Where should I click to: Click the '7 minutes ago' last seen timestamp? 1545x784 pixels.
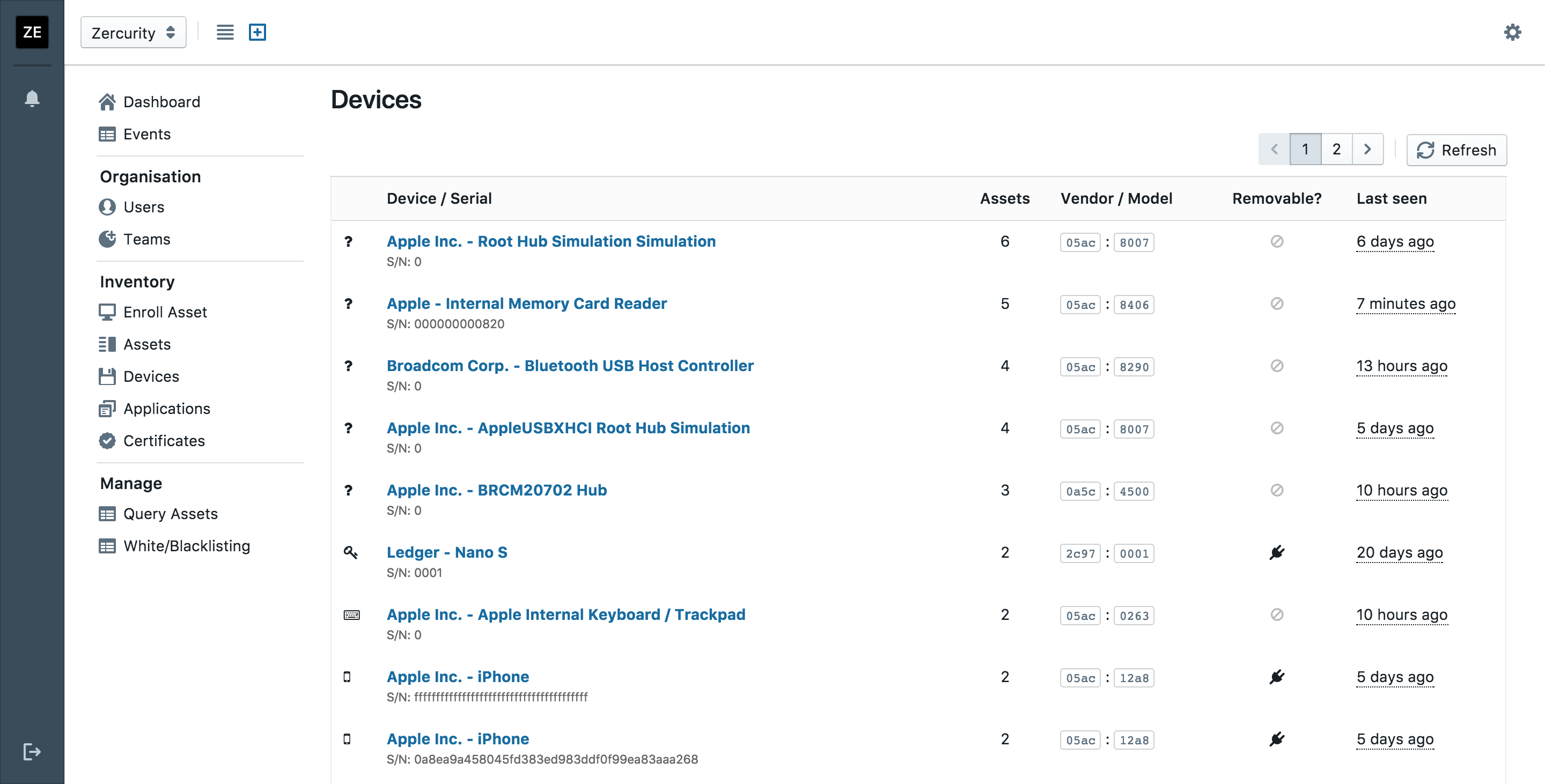point(1406,304)
